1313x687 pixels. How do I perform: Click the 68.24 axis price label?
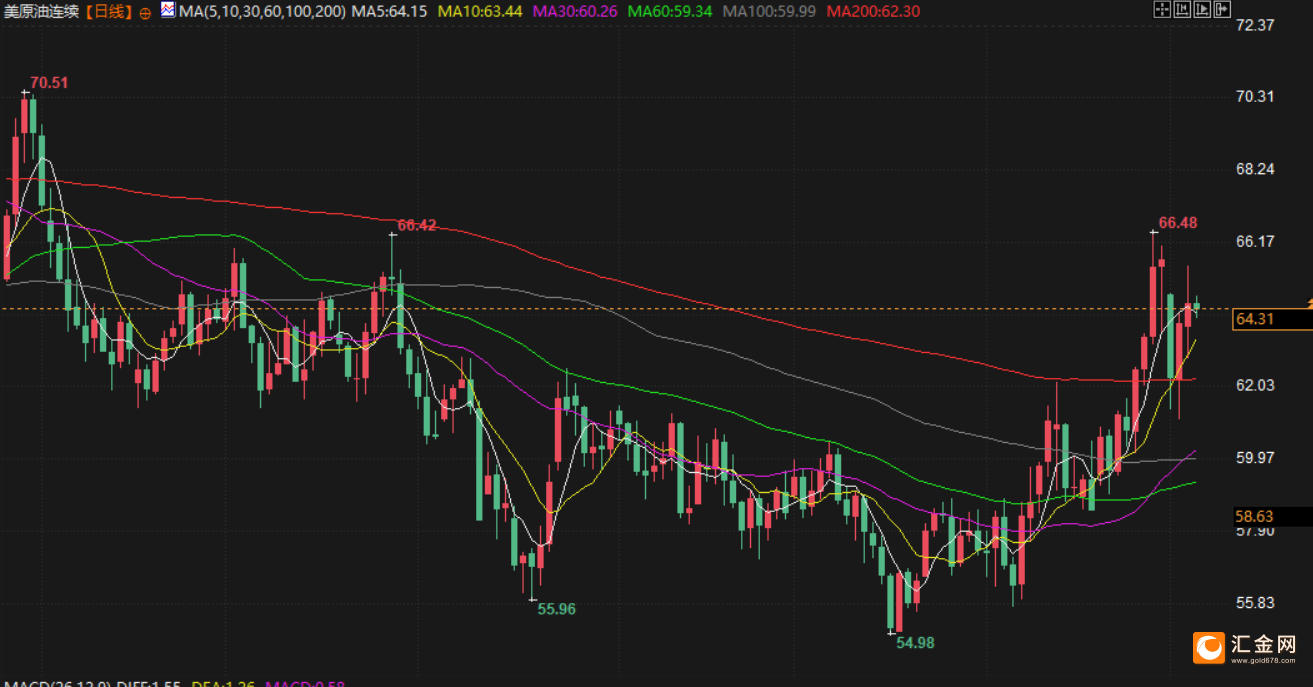[1255, 169]
